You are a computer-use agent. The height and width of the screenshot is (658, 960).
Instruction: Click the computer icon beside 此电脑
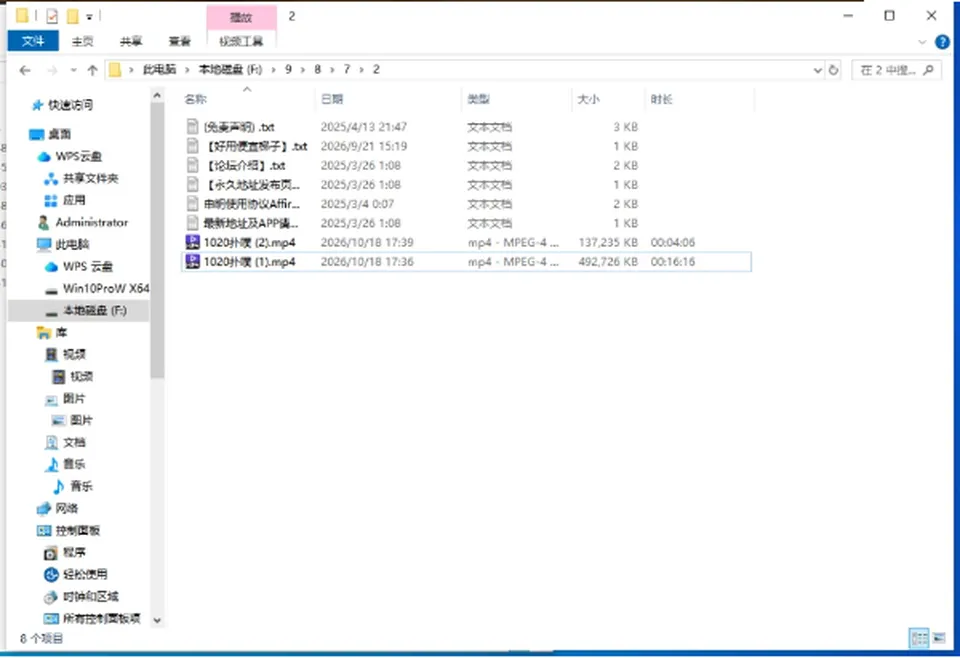pos(44,245)
